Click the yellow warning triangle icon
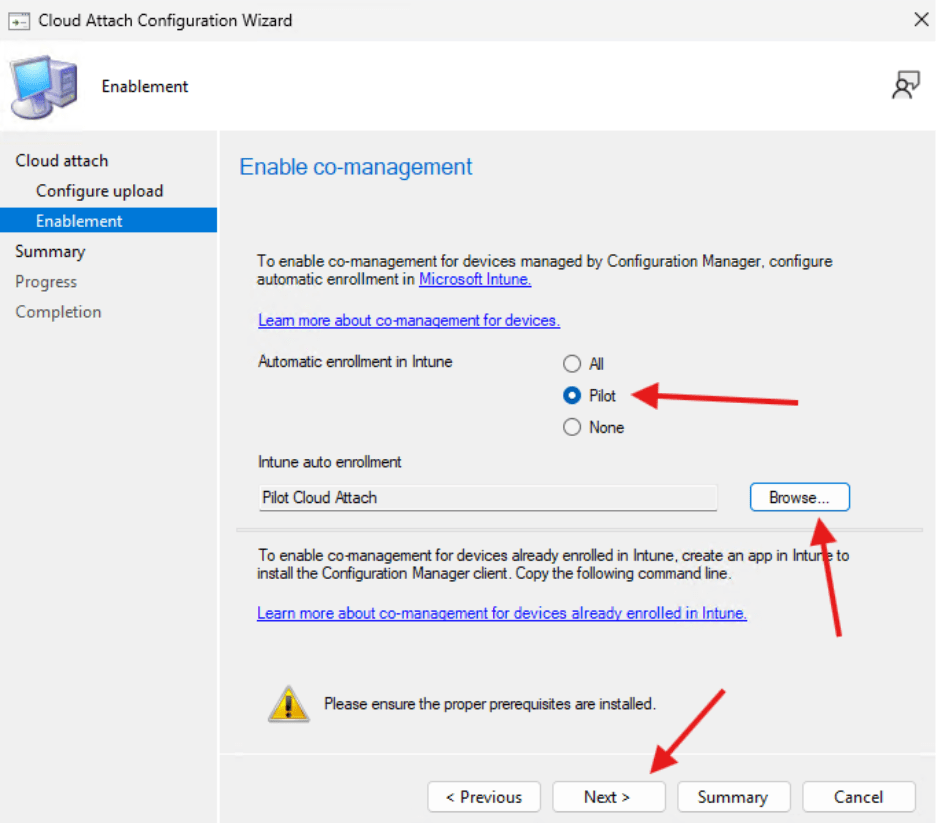Screen dimensions: 936x823 coord(287,703)
